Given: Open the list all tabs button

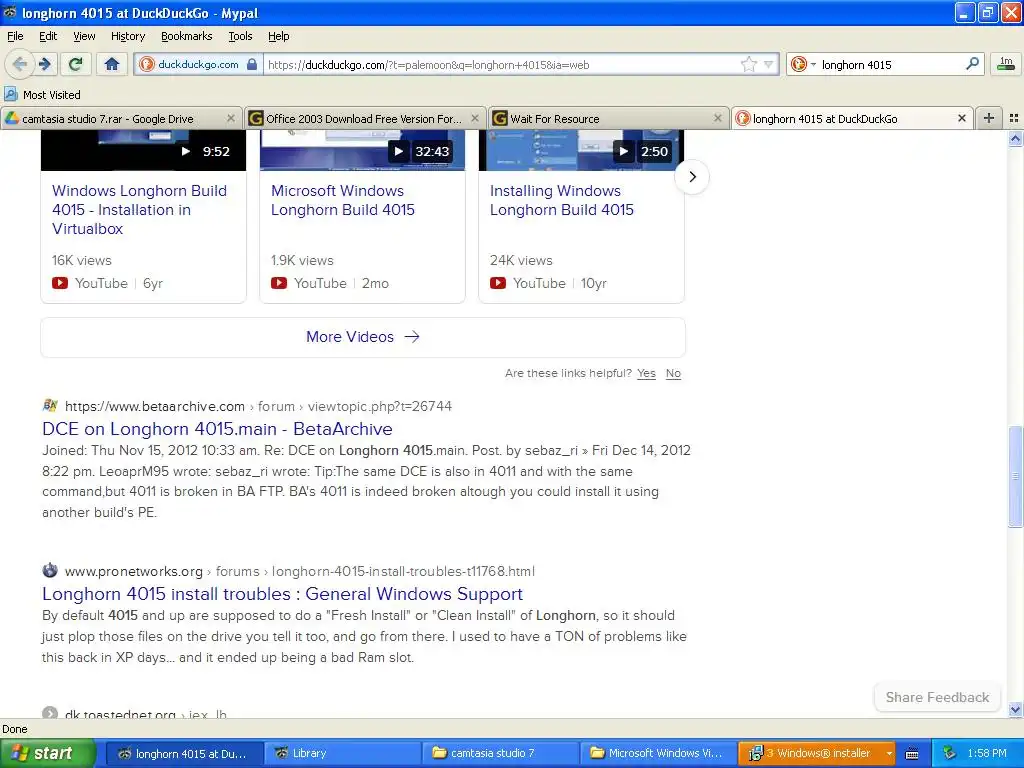Looking at the screenshot, I should click(1014, 118).
